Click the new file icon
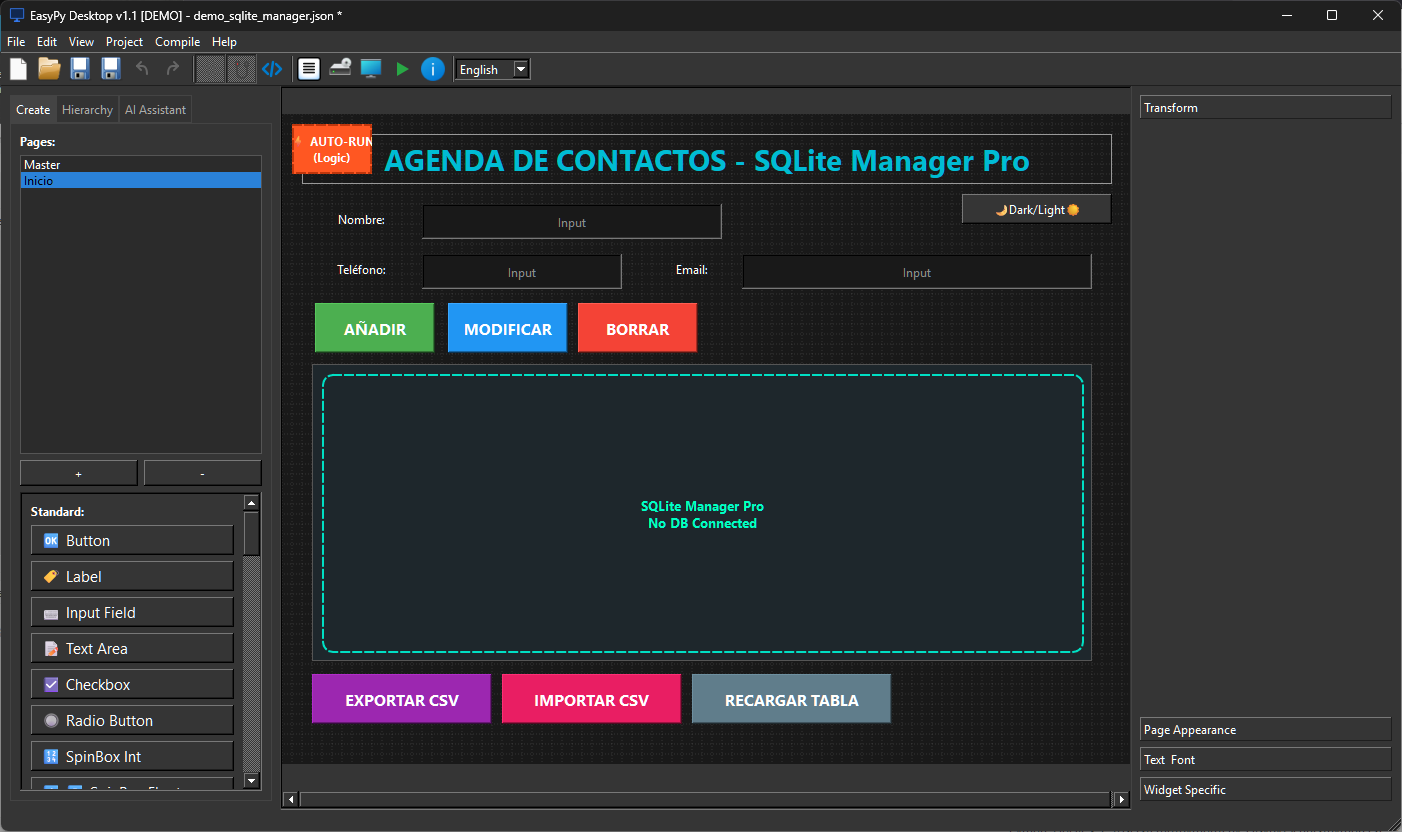 coord(18,69)
